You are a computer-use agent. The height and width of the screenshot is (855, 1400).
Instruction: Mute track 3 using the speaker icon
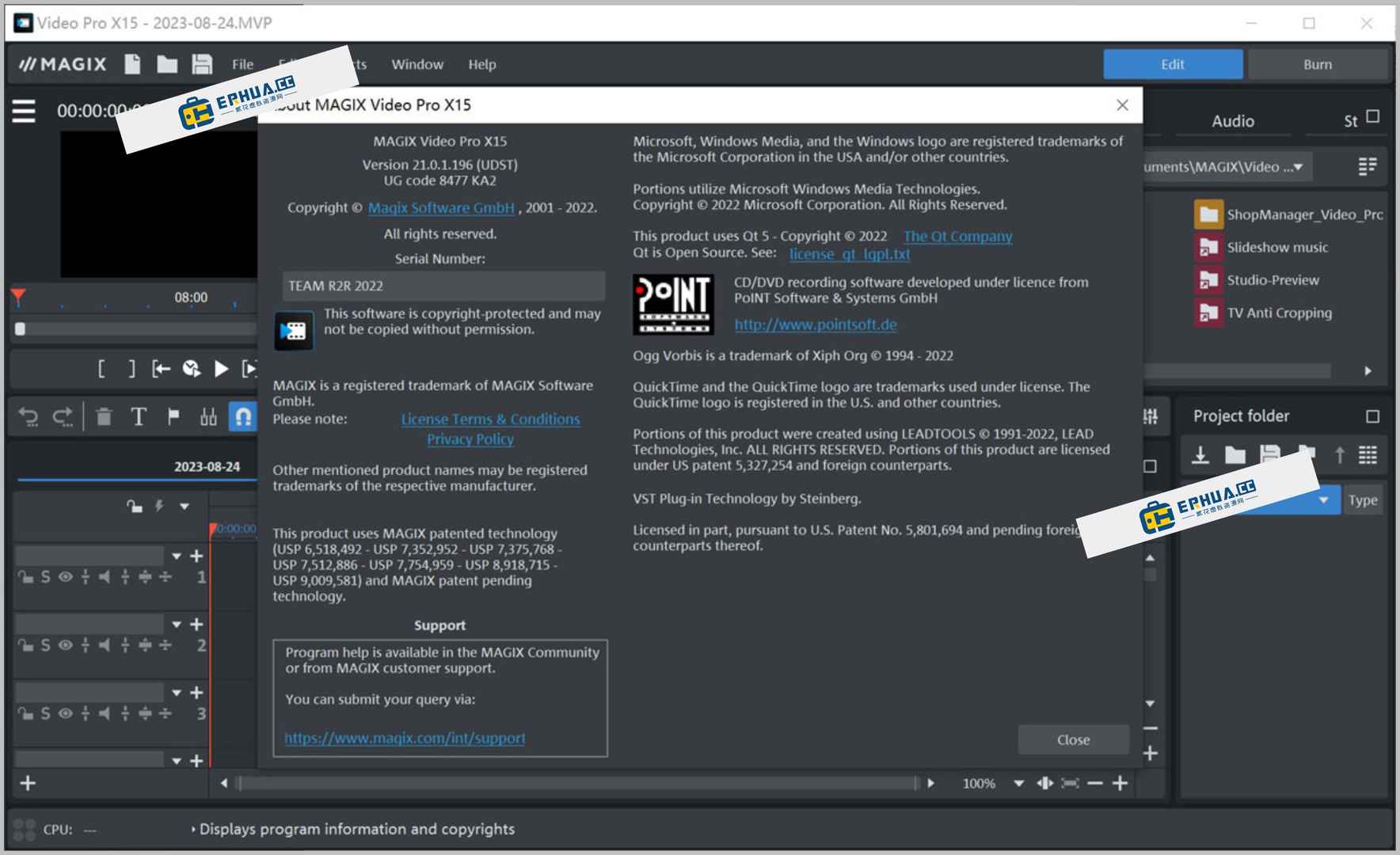(104, 713)
